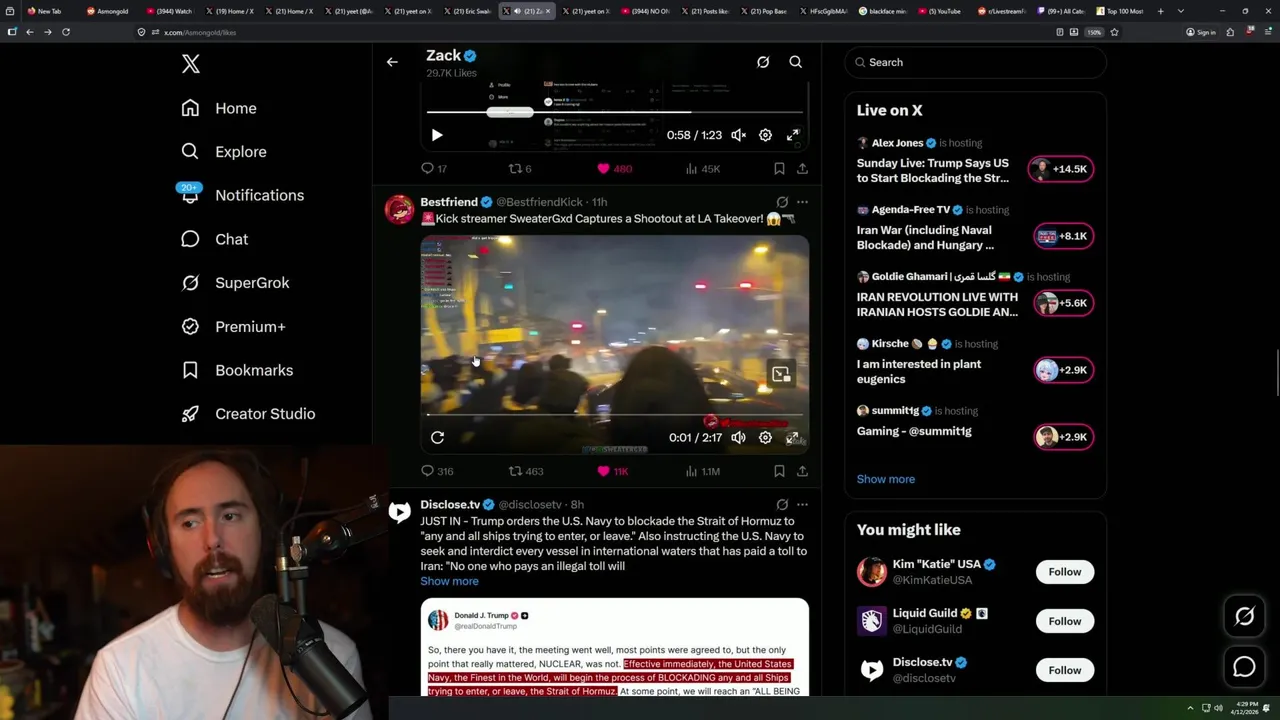Unlike the Bestfriend post with 11K likes
Viewport: 1280px width, 720px height.
point(612,471)
